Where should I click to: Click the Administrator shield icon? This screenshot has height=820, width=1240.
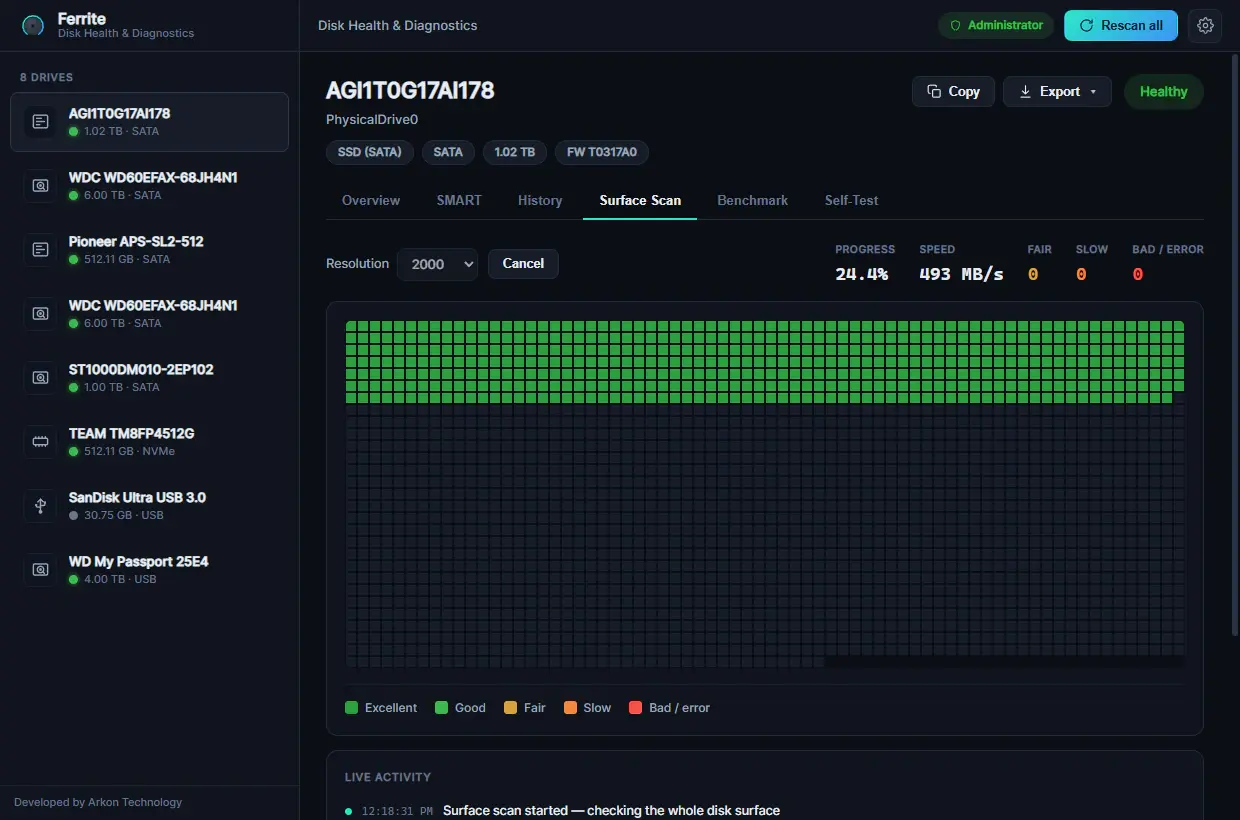click(955, 25)
